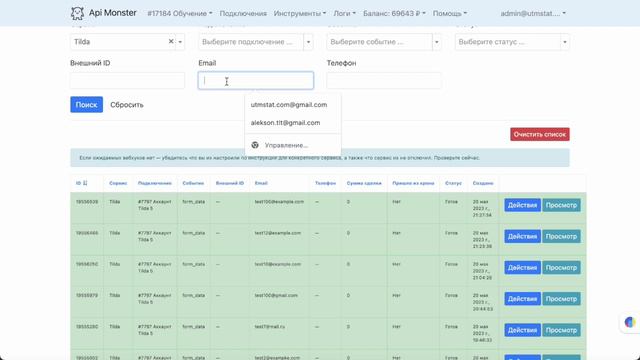Open the floating widget at the right edge
Screen dimensions: 640x360
point(630,322)
